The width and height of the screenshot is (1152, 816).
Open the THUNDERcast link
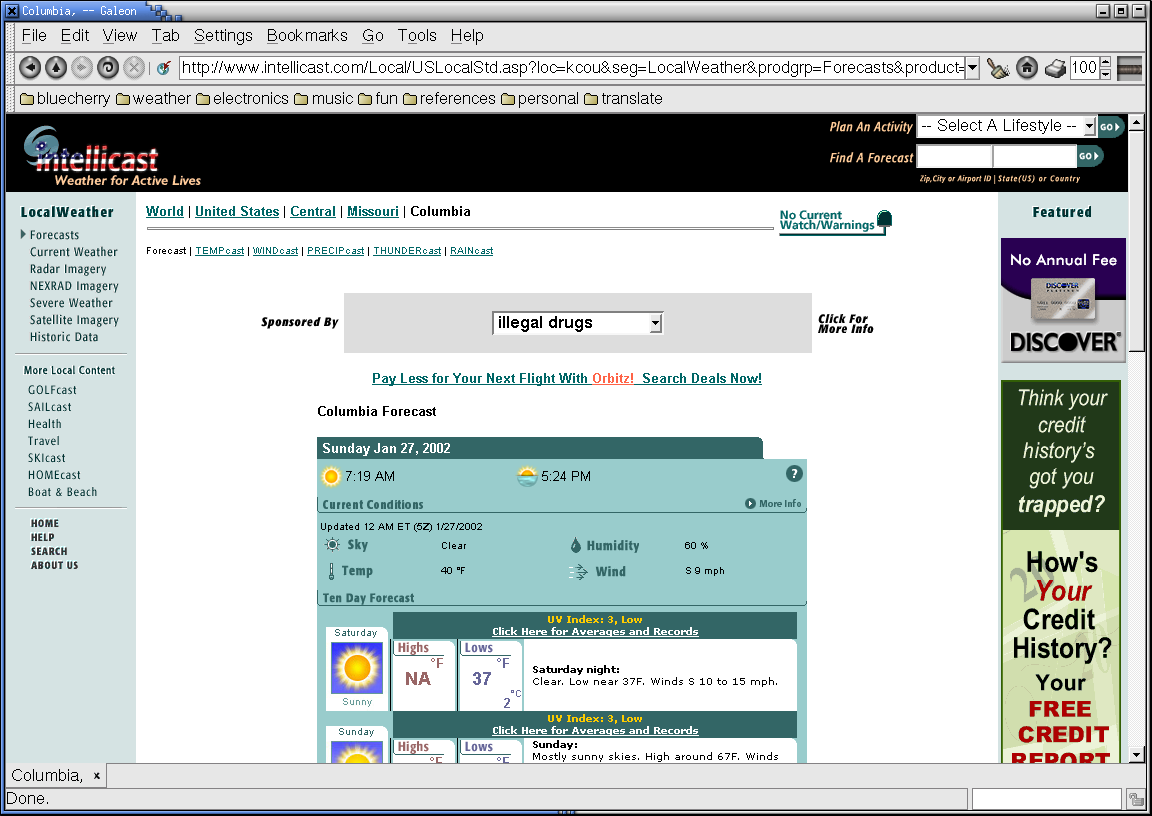click(x=407, y=250)
